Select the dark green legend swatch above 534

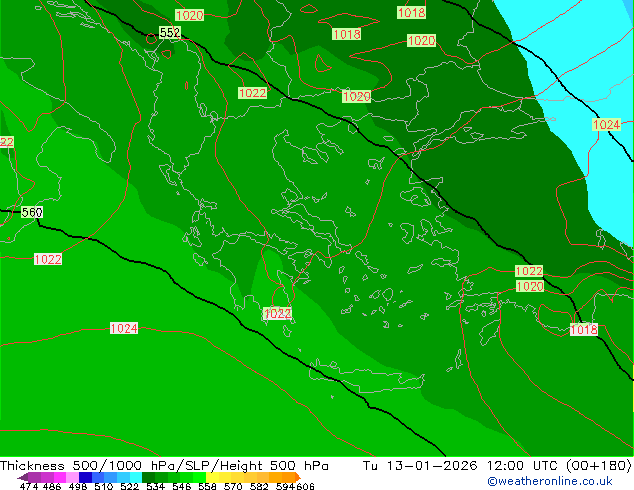(148, 477)
